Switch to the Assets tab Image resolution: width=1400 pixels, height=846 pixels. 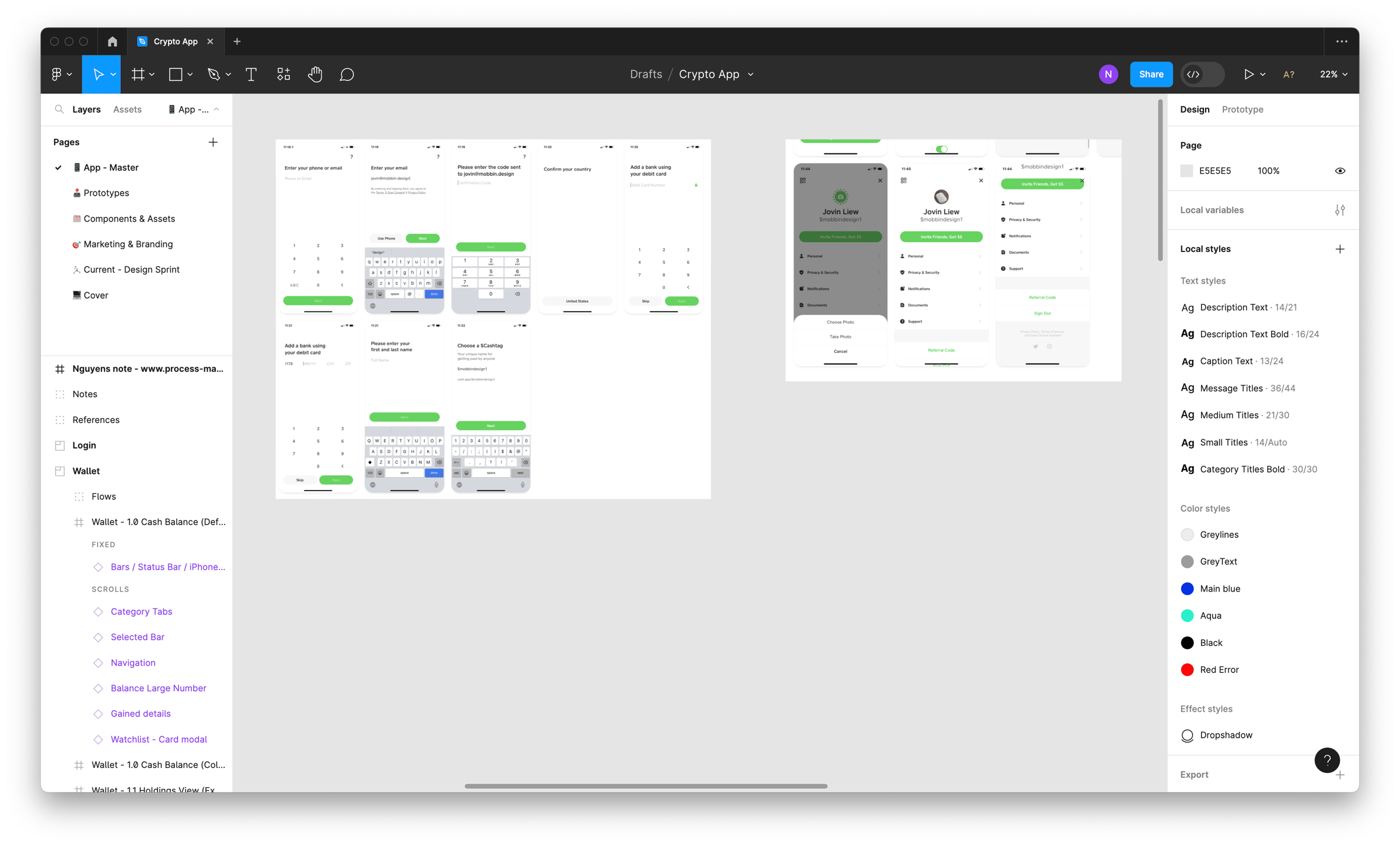[127, 109]
